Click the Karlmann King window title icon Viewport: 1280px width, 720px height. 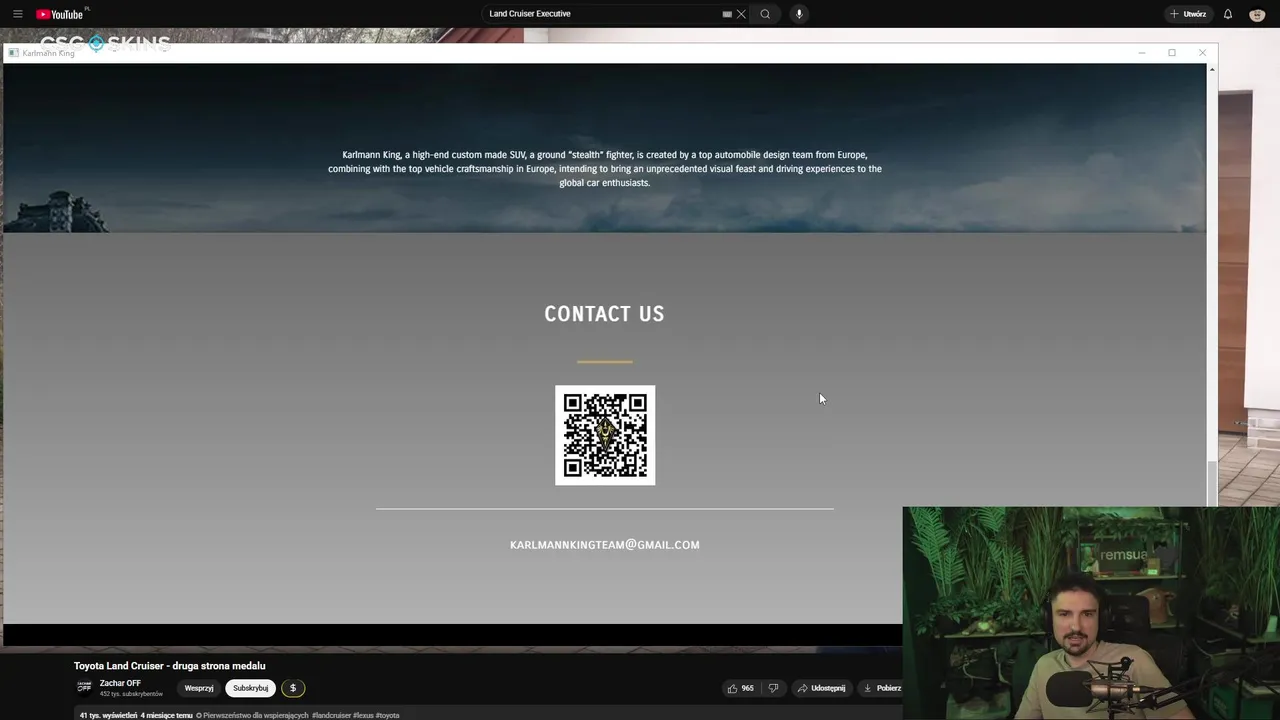pyautogui.click(x=14, y=53)
